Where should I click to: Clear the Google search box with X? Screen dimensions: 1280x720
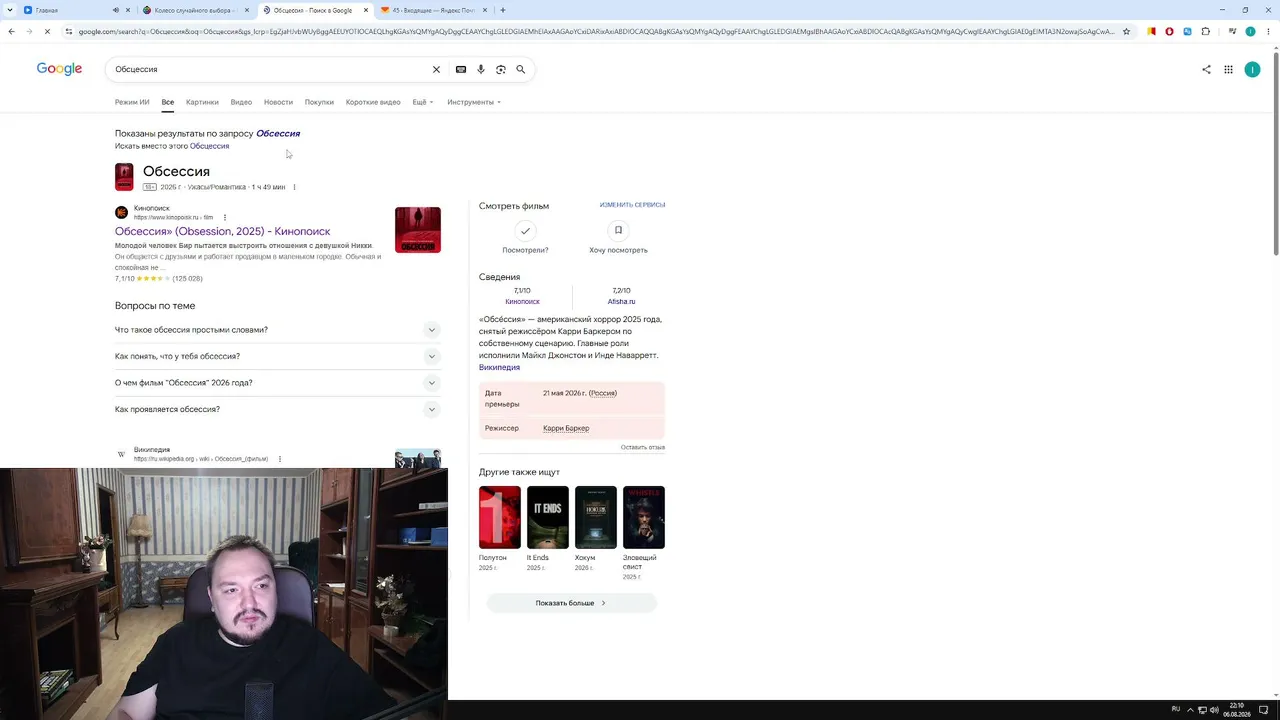[x=436, y=69]
